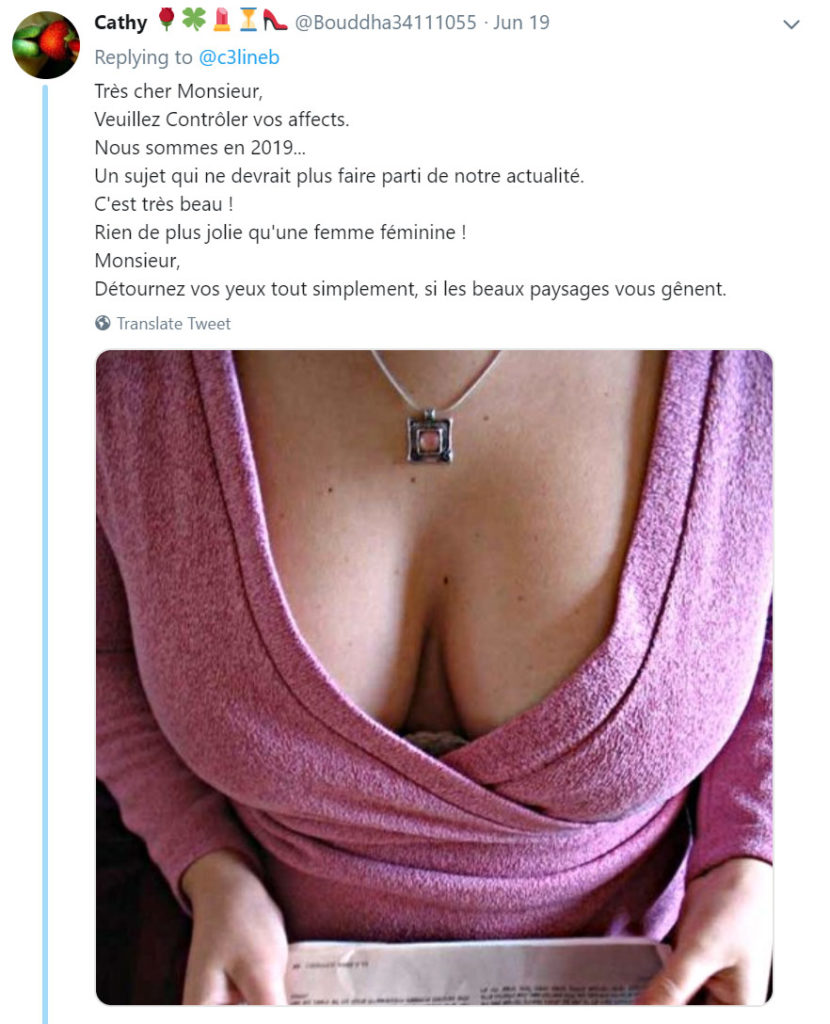Click the "Nous sommes en 2019..." line
Image resolution: width=830 pixels, height=1024 pixels.
200,148
